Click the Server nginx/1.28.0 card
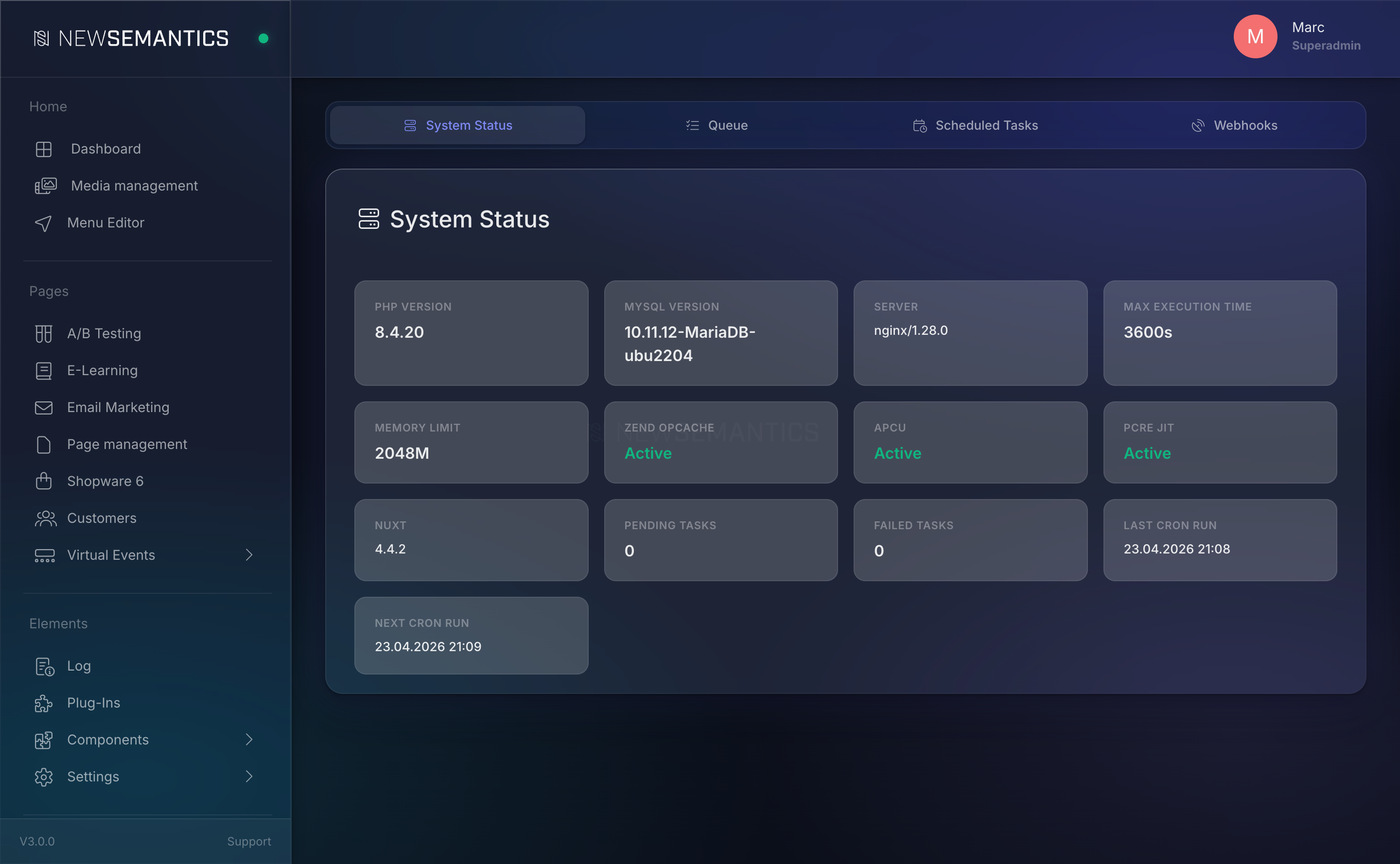Screen dimensions: 1400x864 pos(970,333)
